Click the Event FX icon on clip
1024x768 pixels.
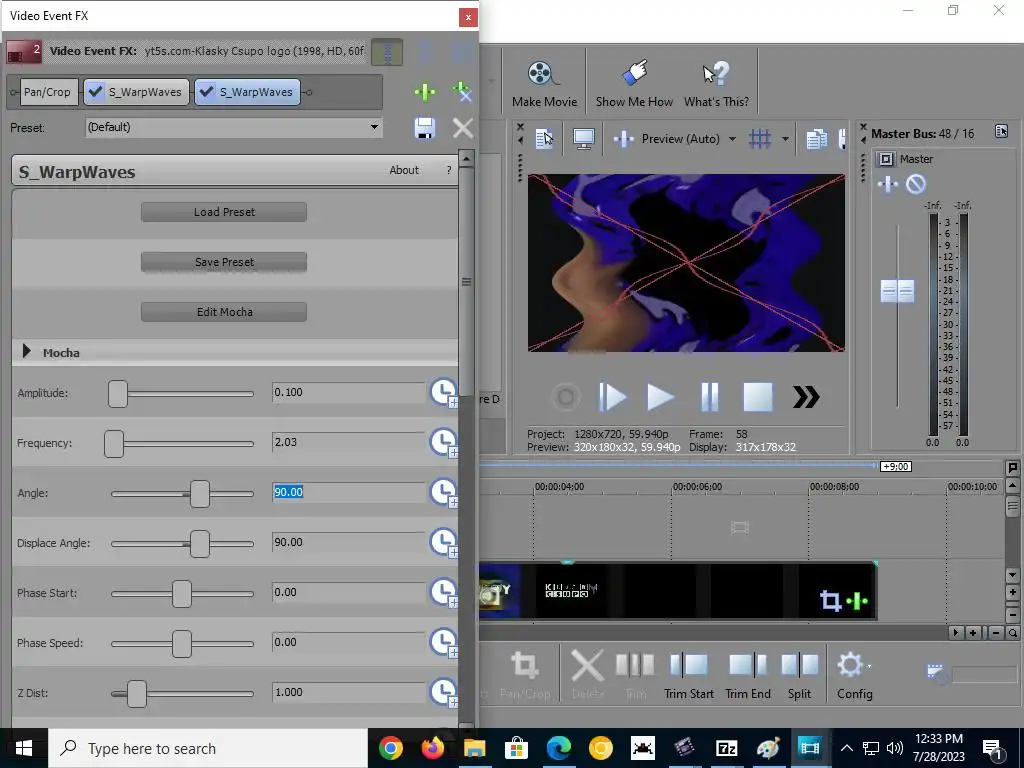pyautogui.click(x=857, y=600)
